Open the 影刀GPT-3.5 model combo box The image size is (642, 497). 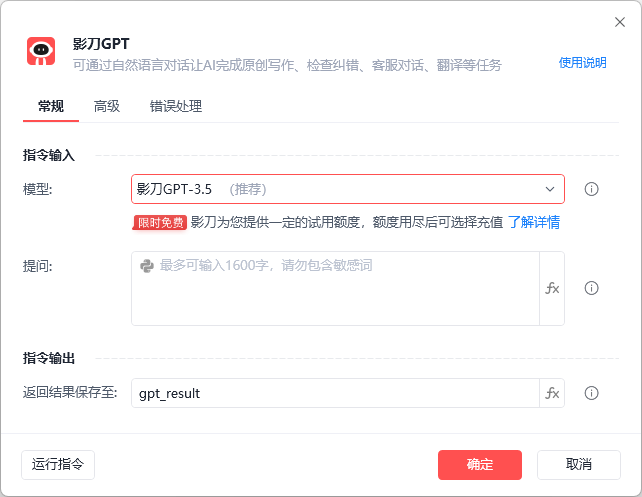coord(348,189)
